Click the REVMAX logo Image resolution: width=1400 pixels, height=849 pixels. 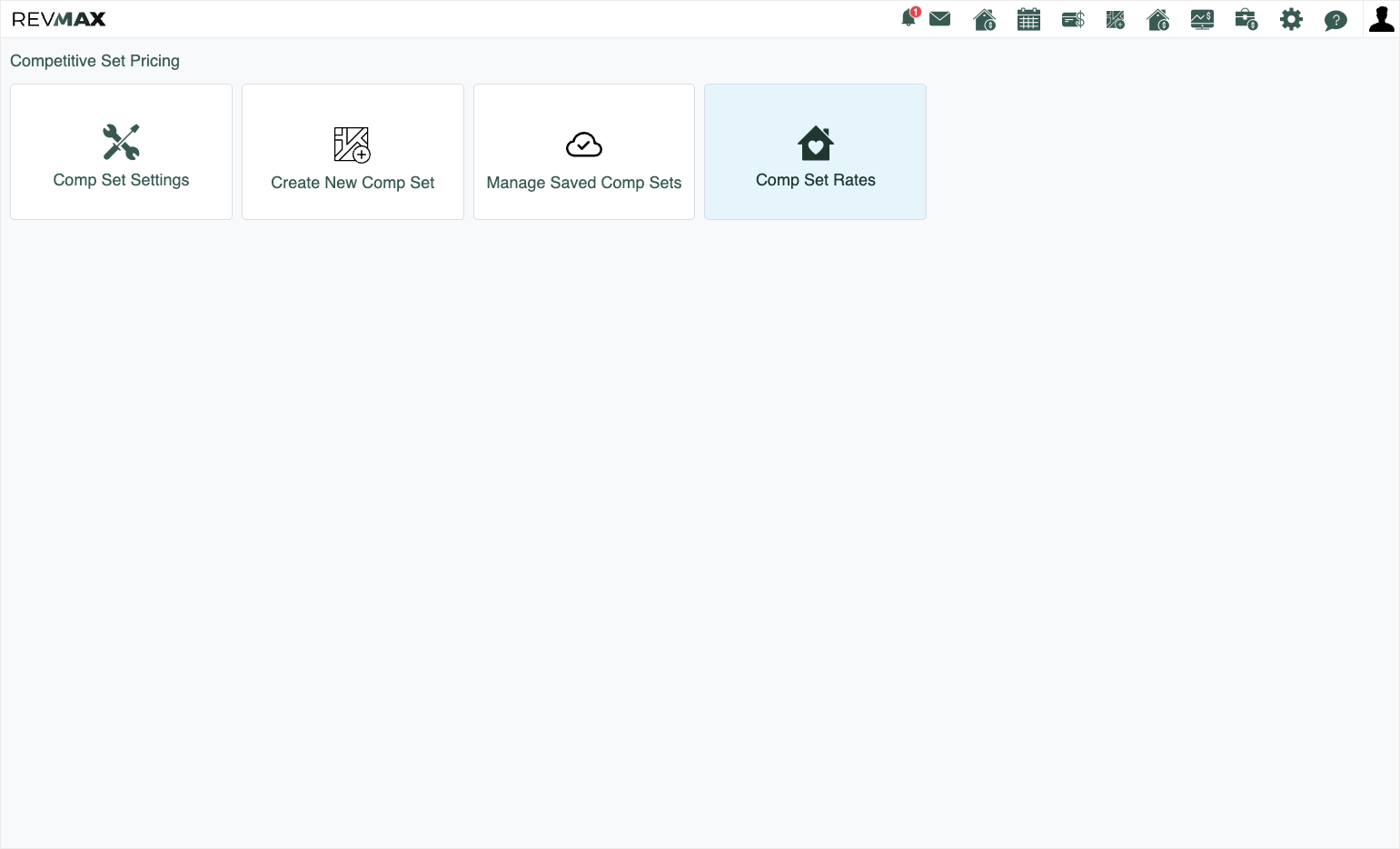[x=59, y=19]
